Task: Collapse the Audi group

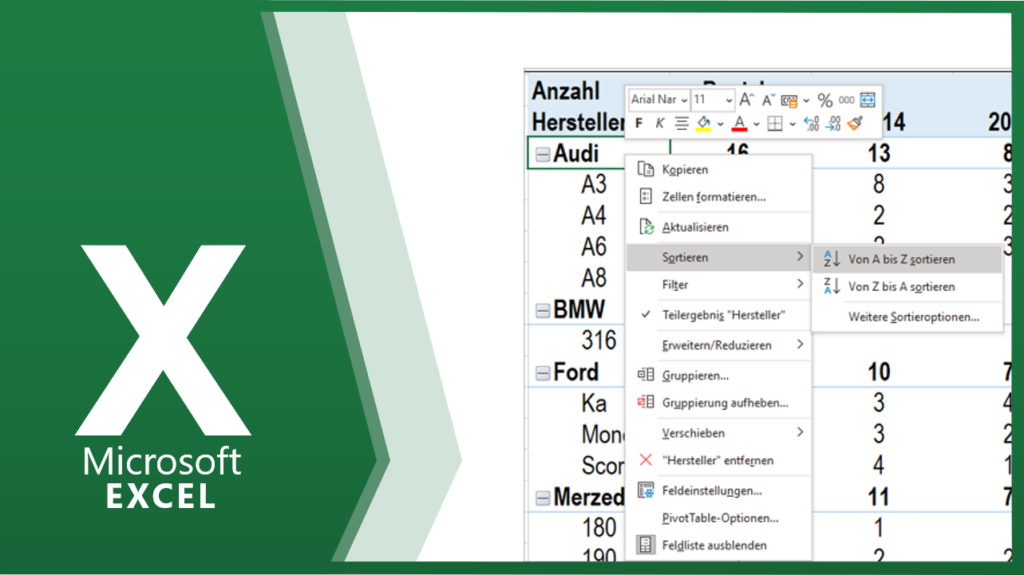Action: coord(543,155)
